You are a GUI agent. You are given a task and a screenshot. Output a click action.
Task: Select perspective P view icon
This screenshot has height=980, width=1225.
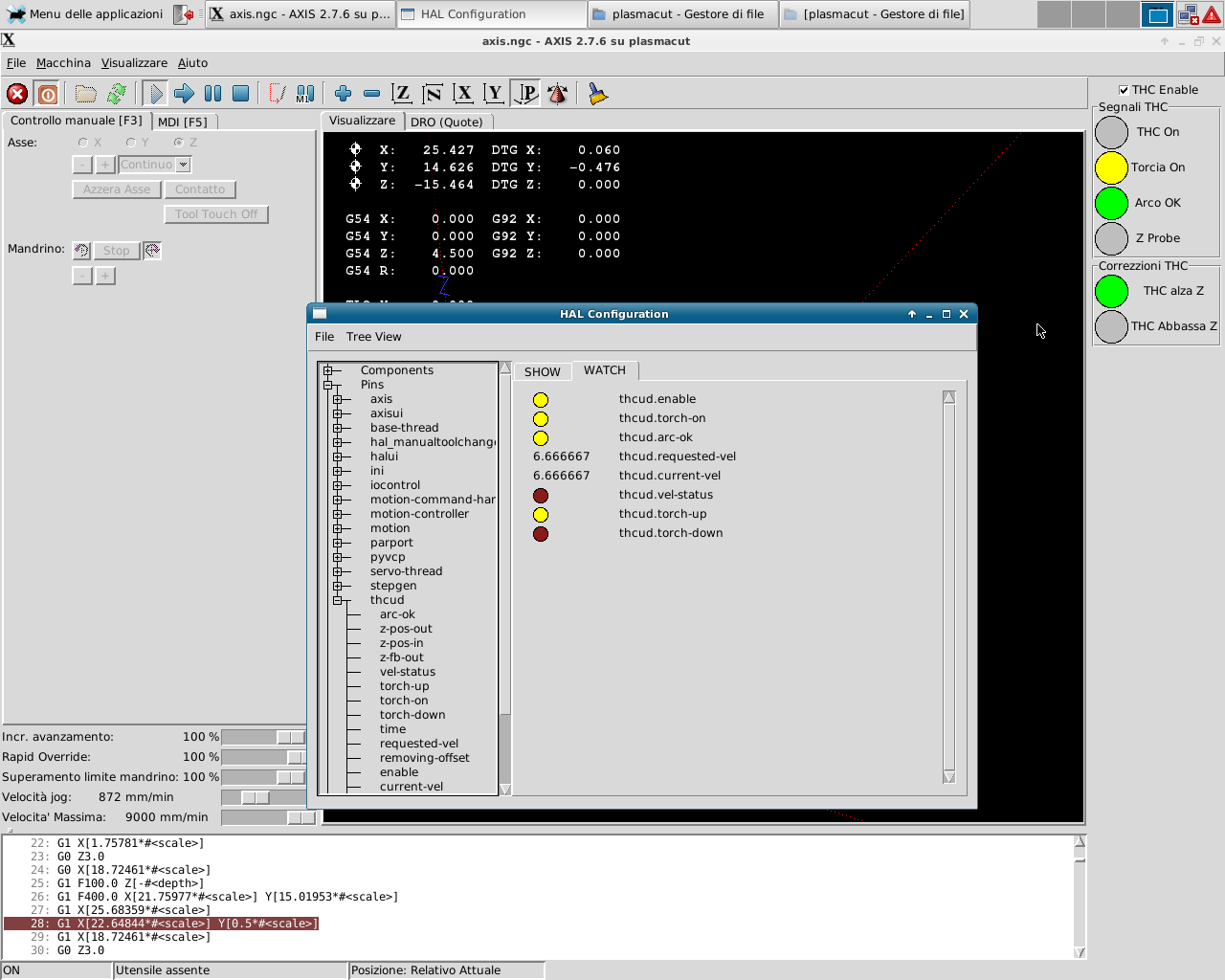525,94
